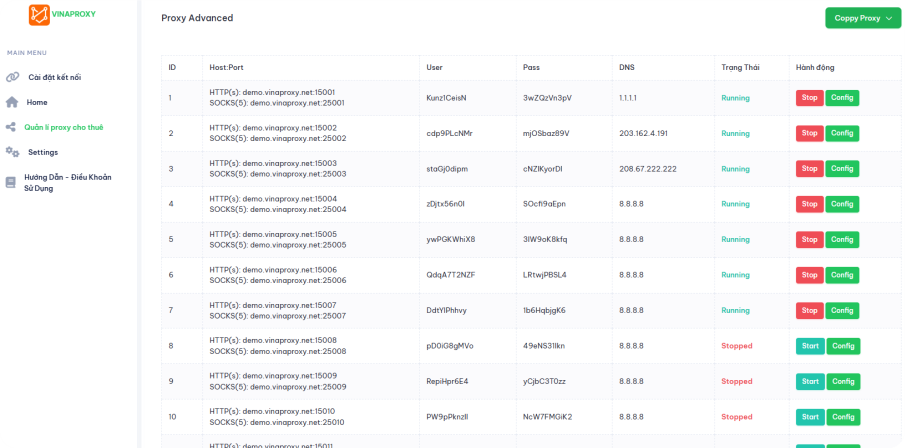
Task: Stop proxy with DNS 208.67.222.222
Action: pos(810,169)
